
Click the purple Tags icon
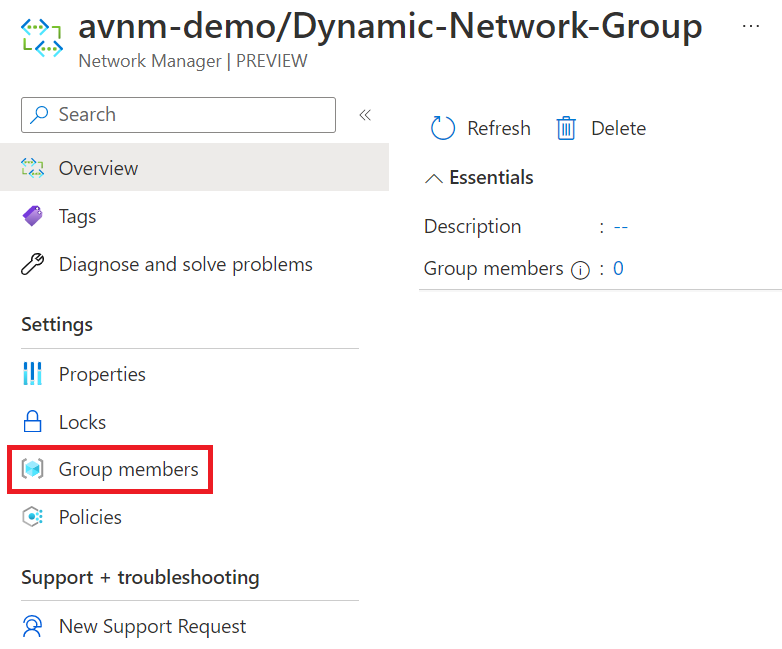(33, 216)
